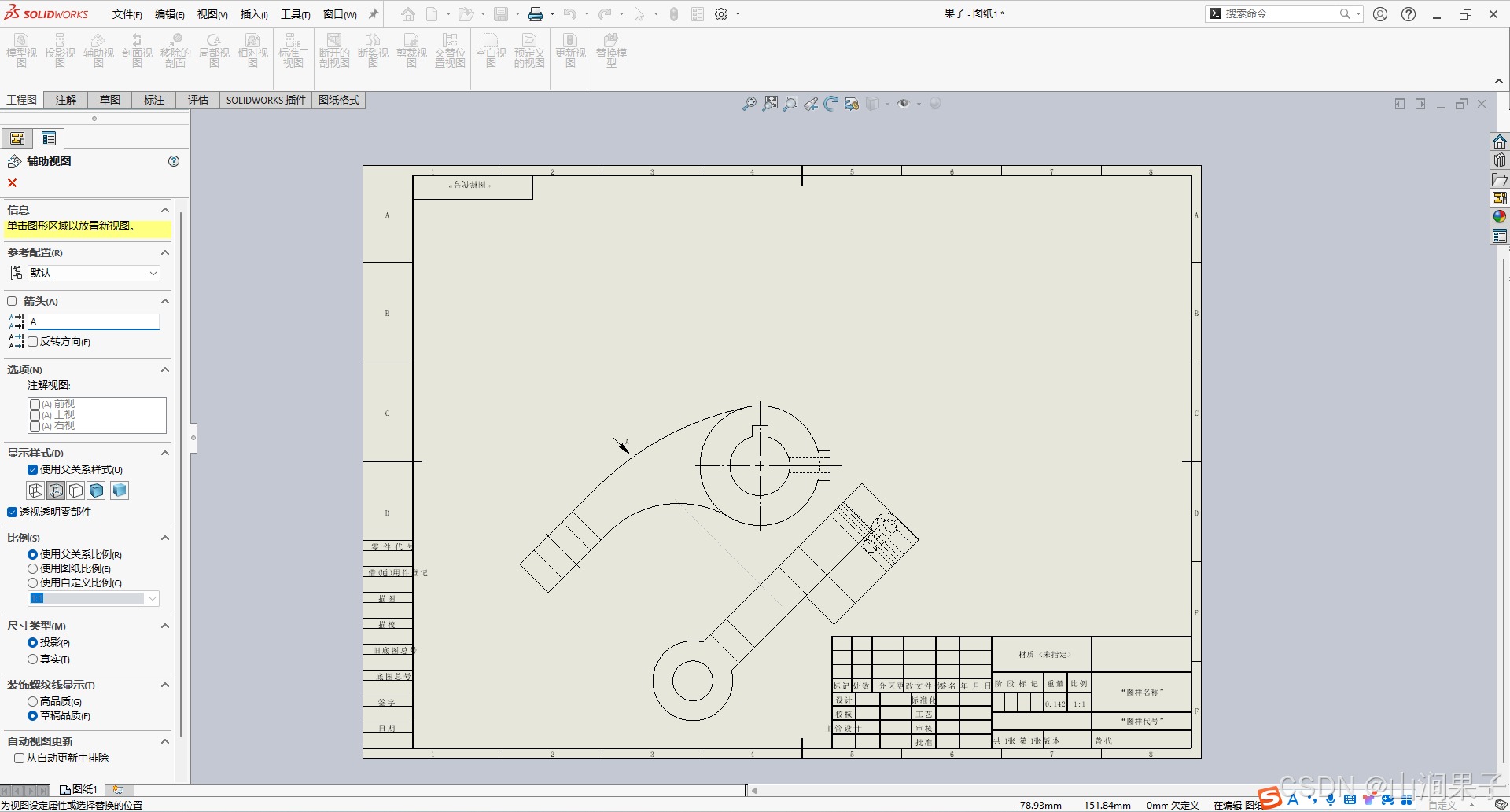Uncheck Use parent style (使用父关系样式)
This screenshot has width=1510, height=812.
[x=32, y=470]
